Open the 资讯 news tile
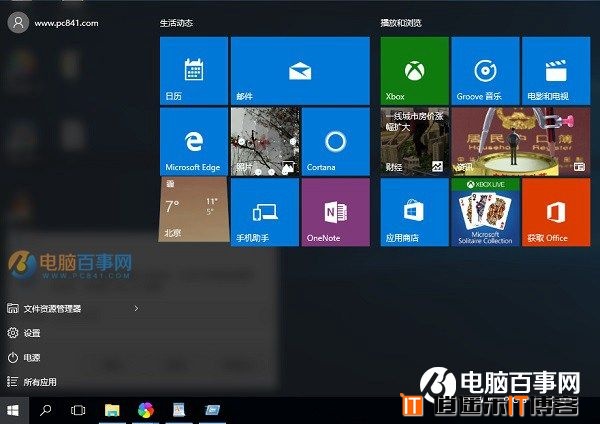Viewport: 600px width, 424px height. [x=521, y=142]
